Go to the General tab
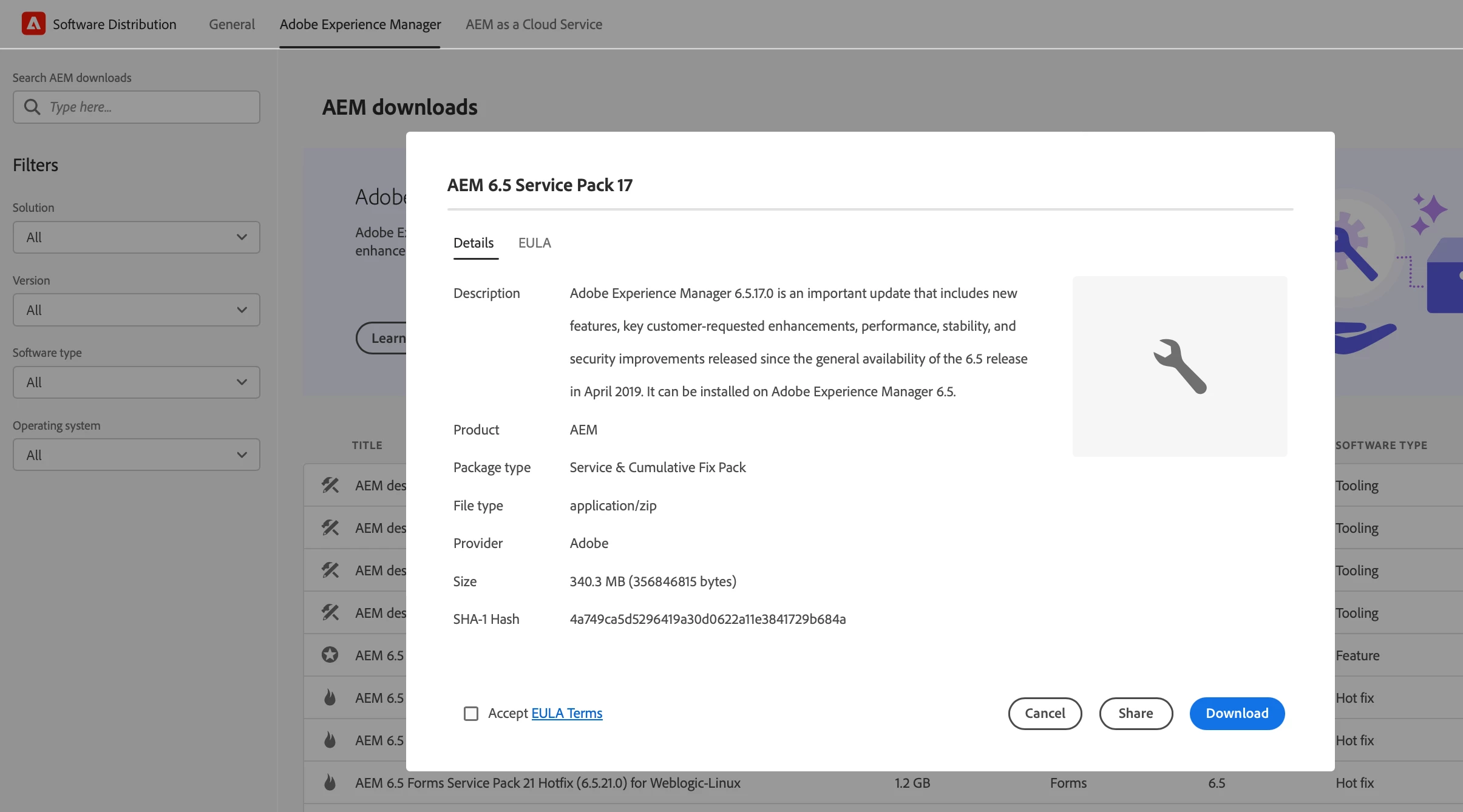 coord(231,24)
